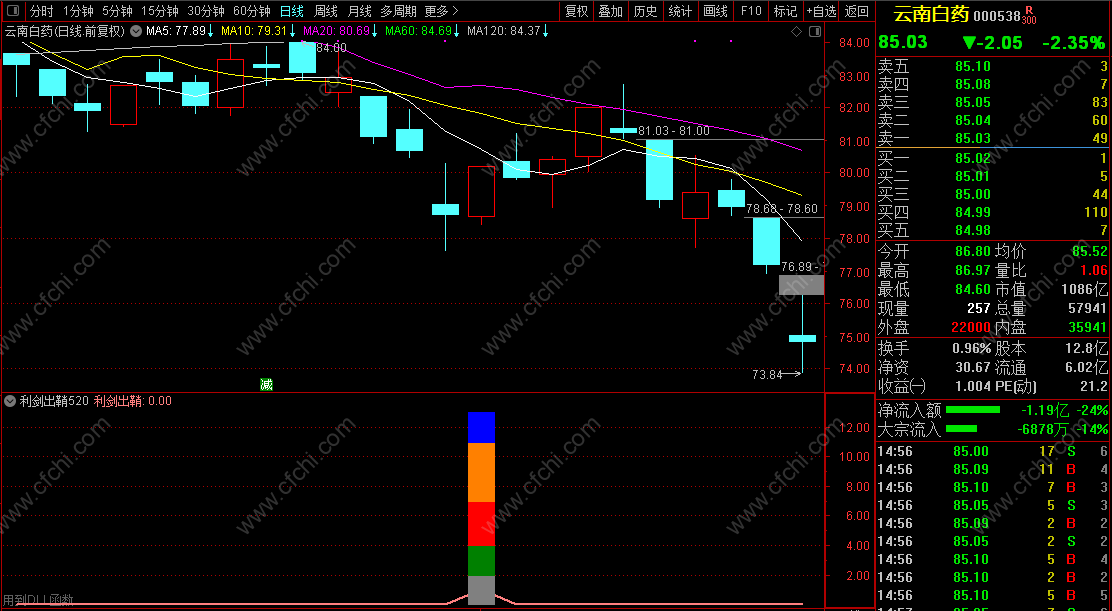The height and width of the screenshot is (611, 1112).
Task: Switch to the 分时 intraday view
Action: tap(42, 11)
